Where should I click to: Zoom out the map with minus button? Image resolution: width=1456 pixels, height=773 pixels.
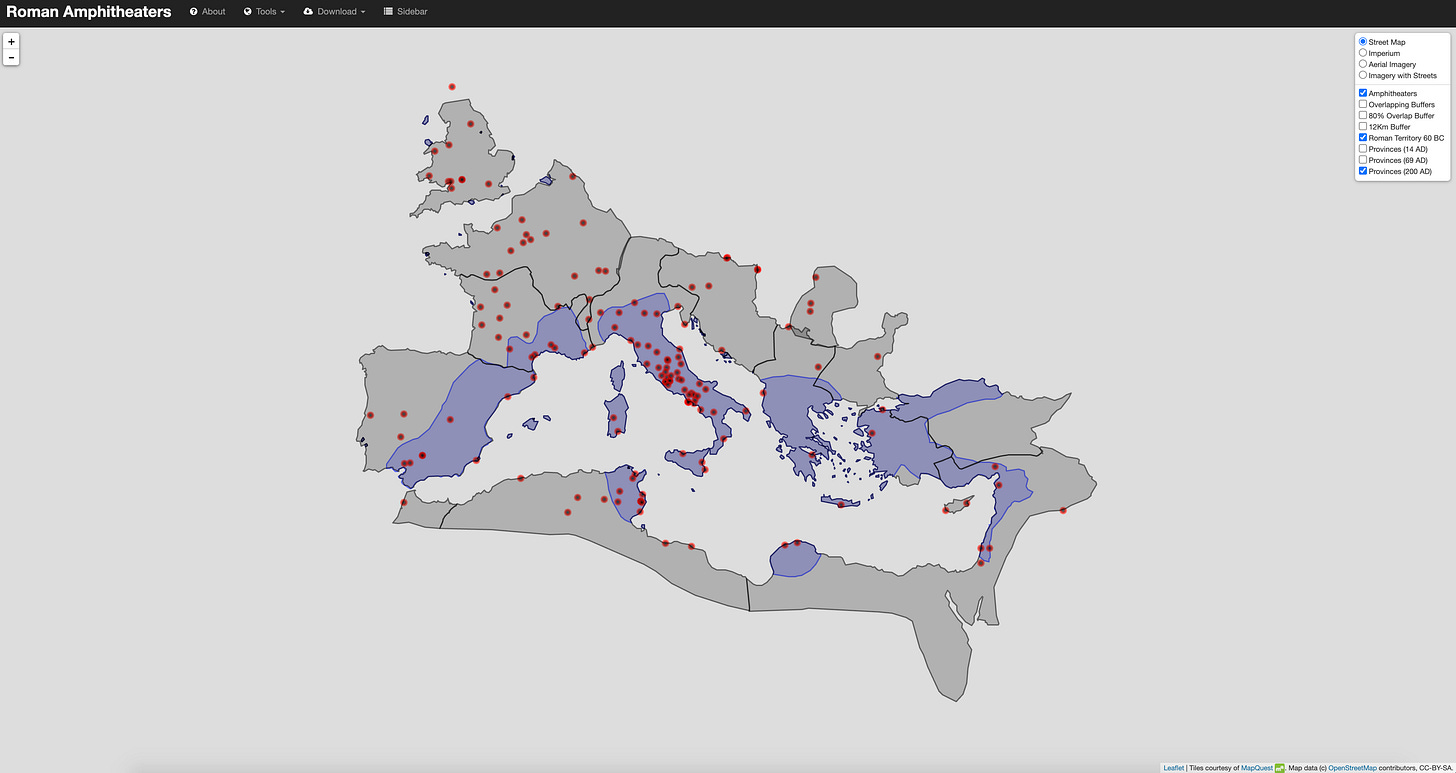[x=11, y=58]
